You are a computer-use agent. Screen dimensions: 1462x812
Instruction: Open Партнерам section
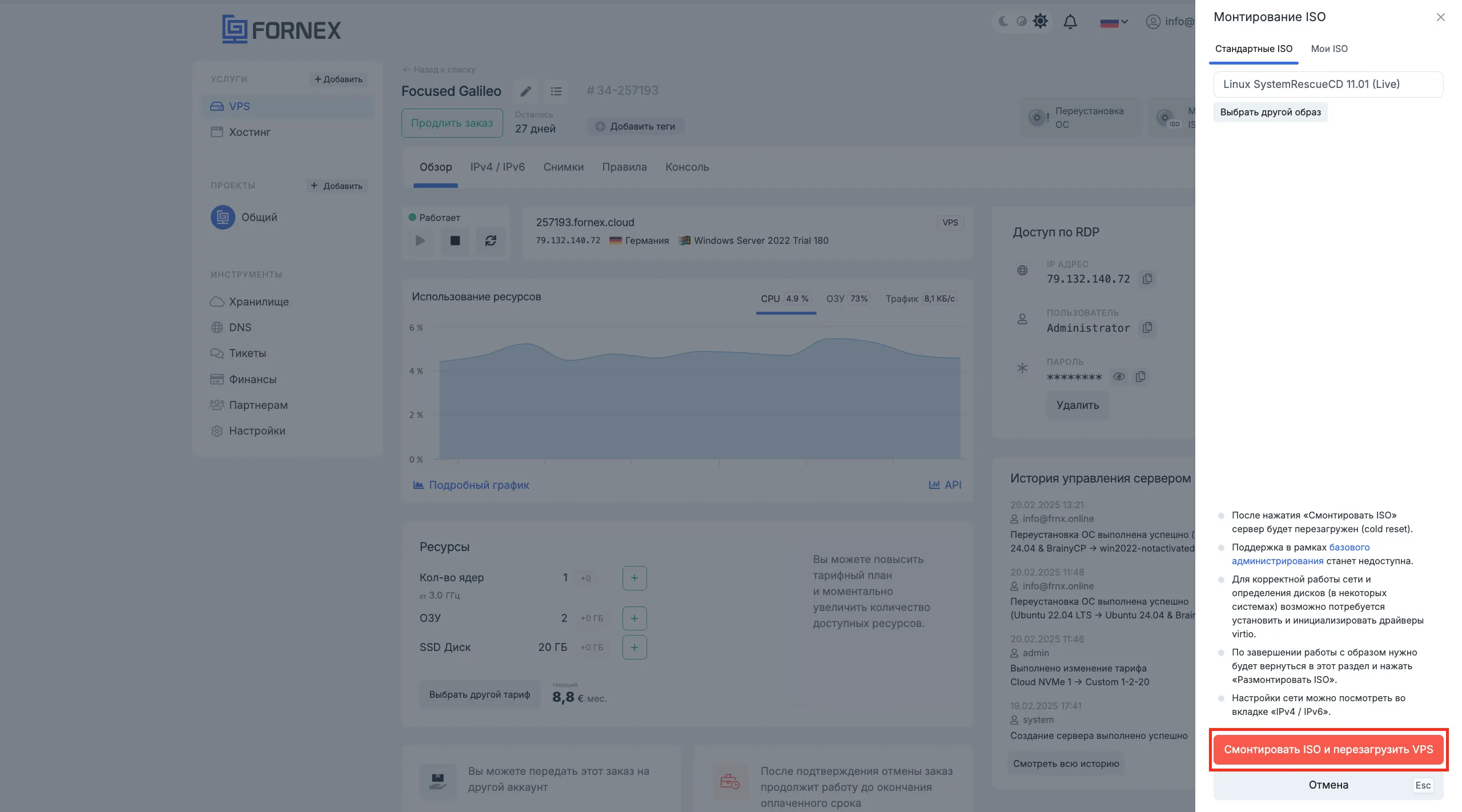(248, 405)
